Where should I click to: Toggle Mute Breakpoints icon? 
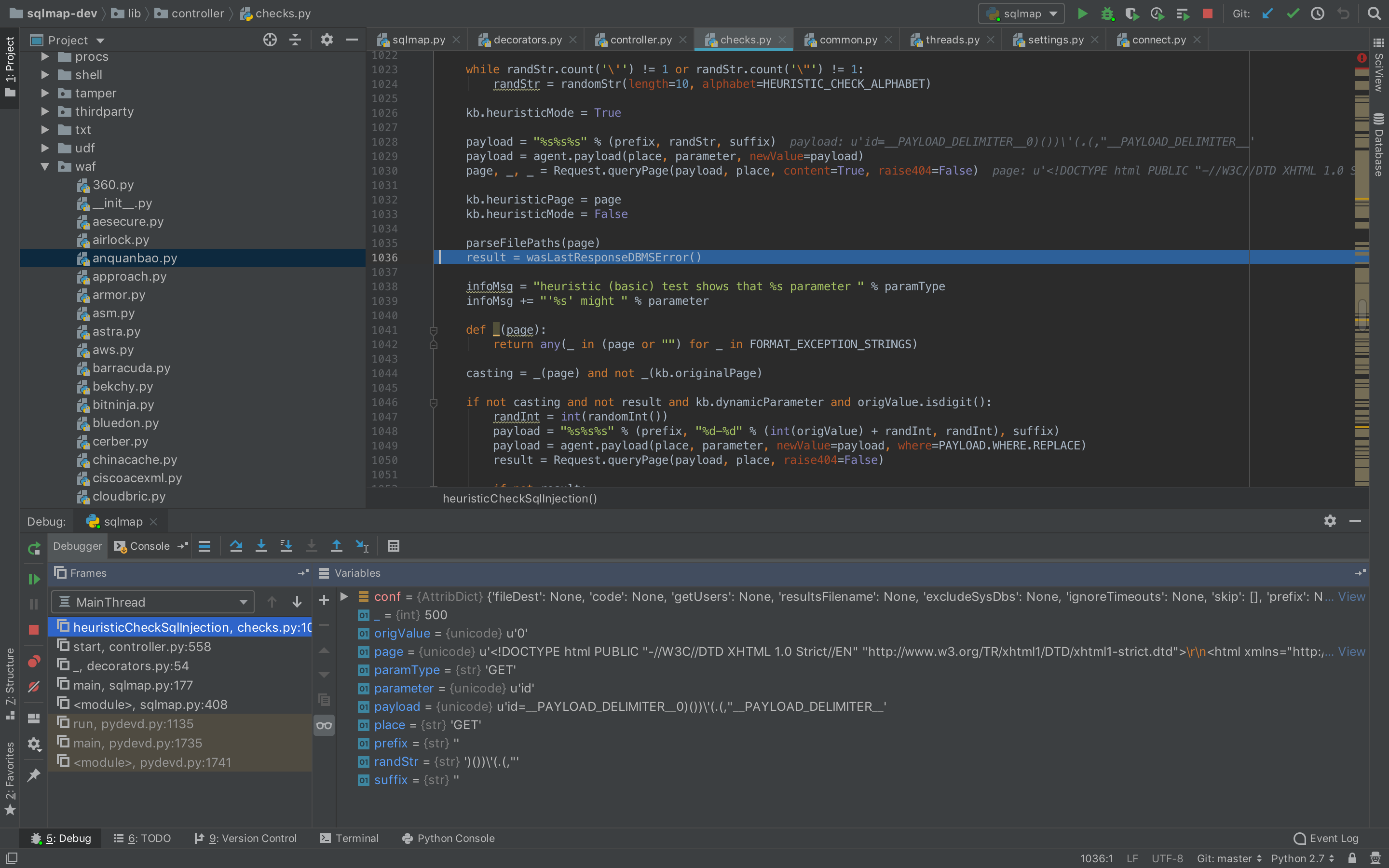pos(34,687)
